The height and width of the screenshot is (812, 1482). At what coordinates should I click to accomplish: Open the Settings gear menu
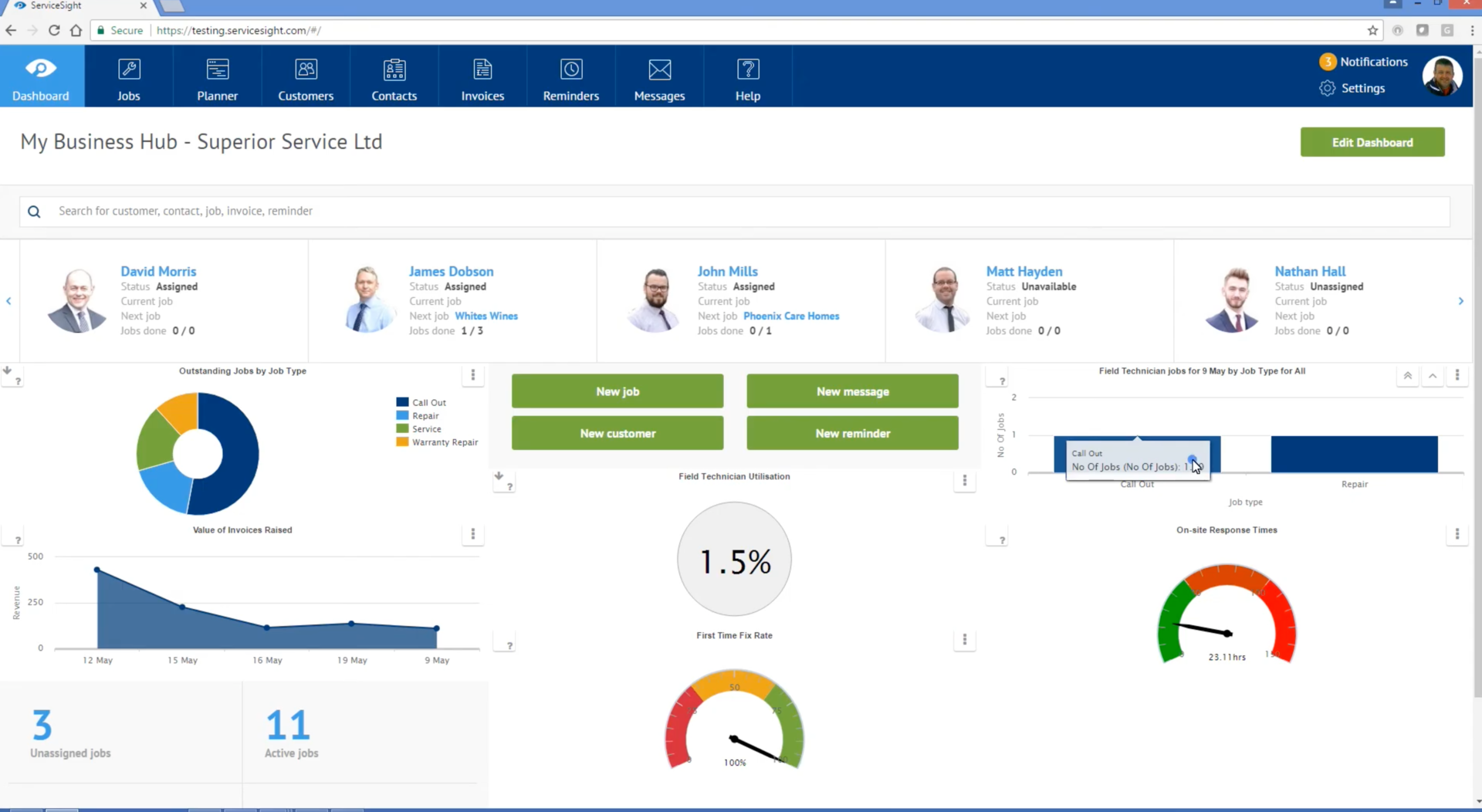tap(1328, 88)
